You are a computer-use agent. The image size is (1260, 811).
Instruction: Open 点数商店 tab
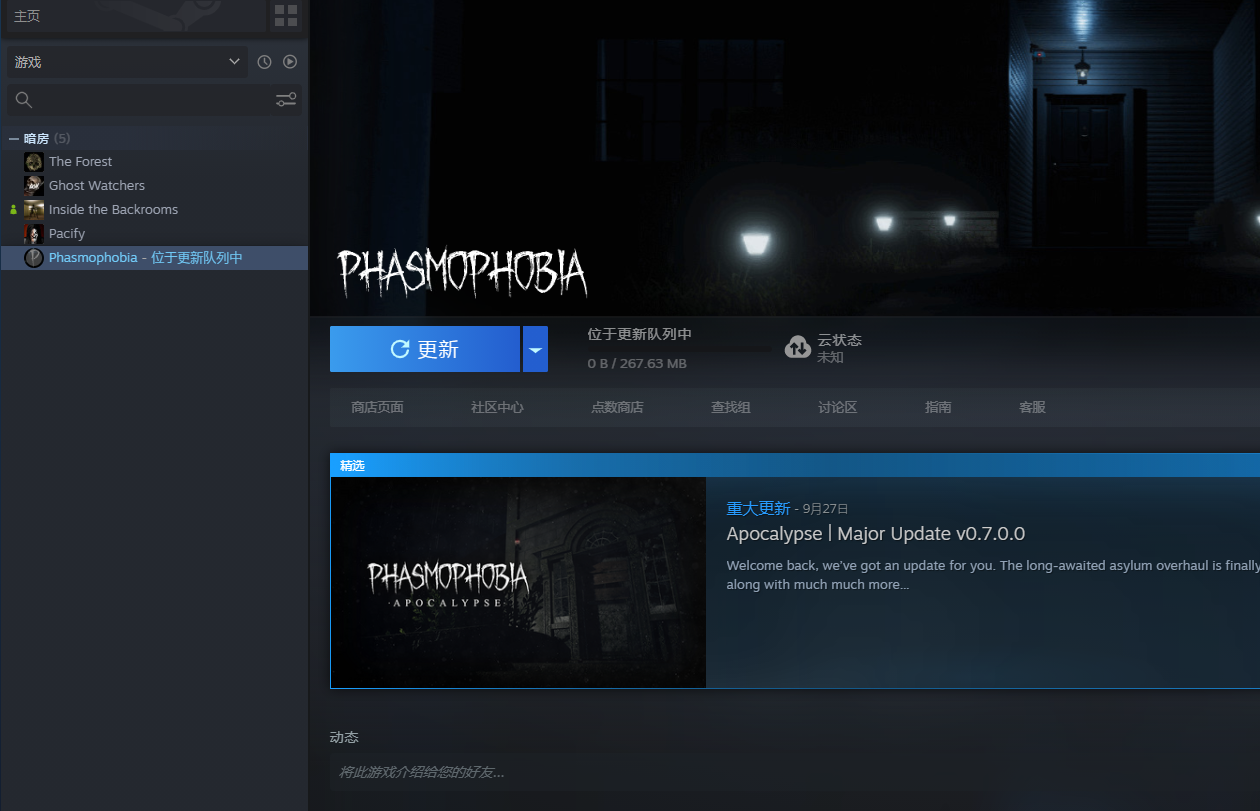(617, 407)
